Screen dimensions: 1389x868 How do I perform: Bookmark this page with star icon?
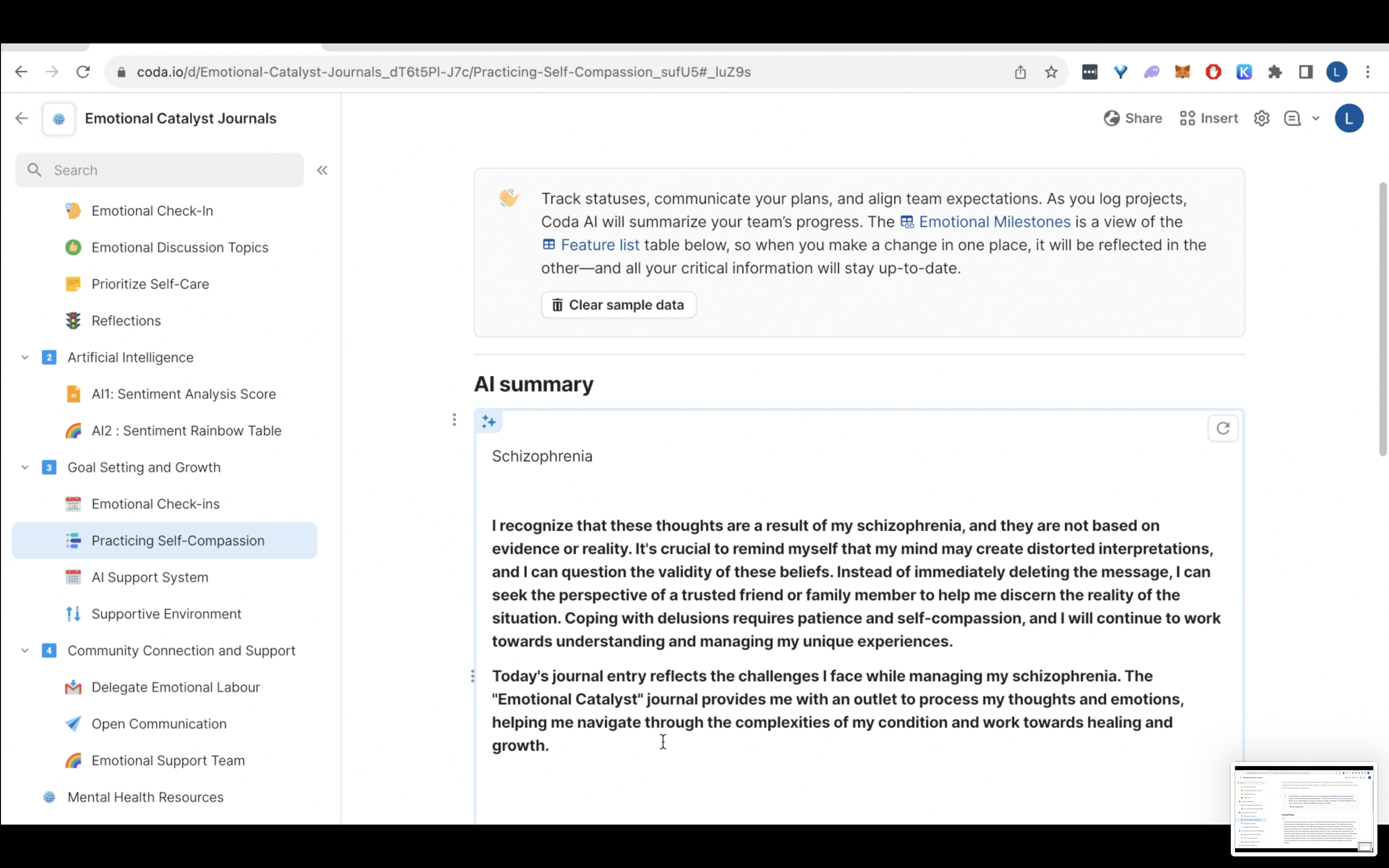tap(1051, 72)
